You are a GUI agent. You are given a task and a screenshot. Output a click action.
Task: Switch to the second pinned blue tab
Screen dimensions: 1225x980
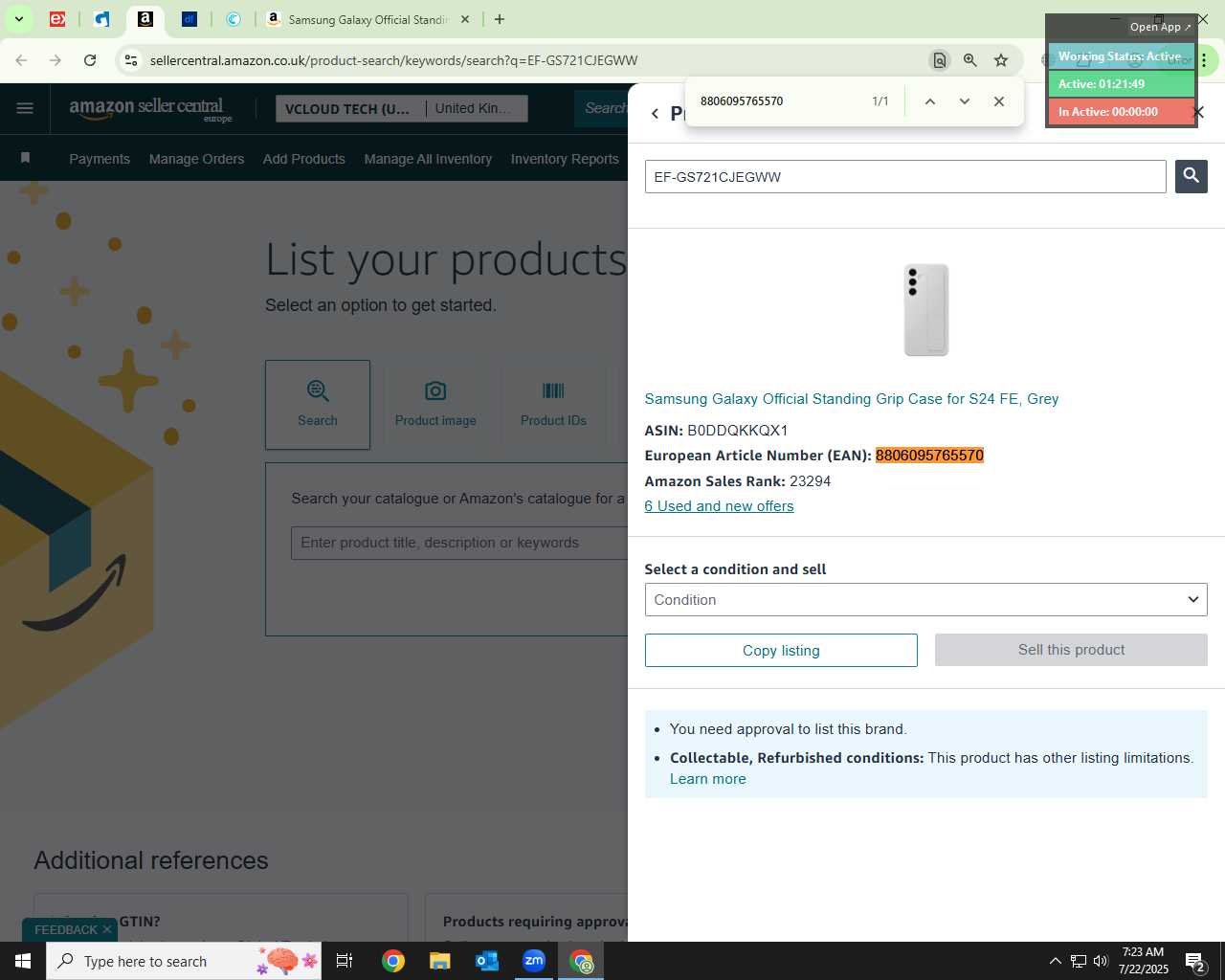coord(101,19)
